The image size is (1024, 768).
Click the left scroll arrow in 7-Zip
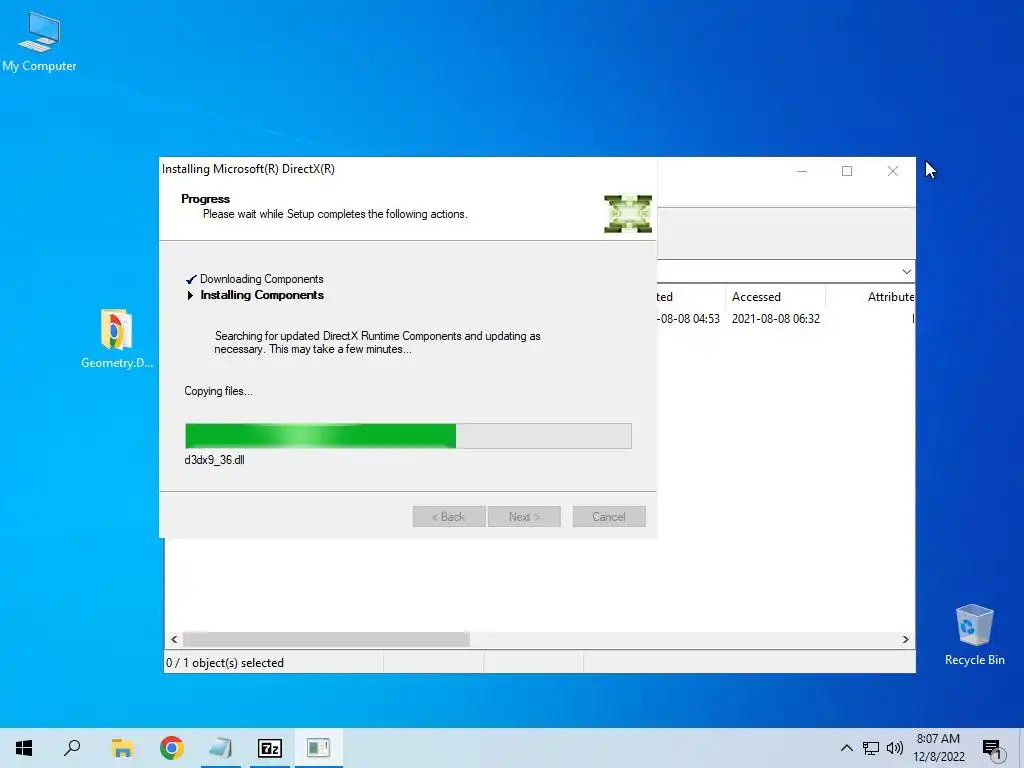click(x=174, y=639)
